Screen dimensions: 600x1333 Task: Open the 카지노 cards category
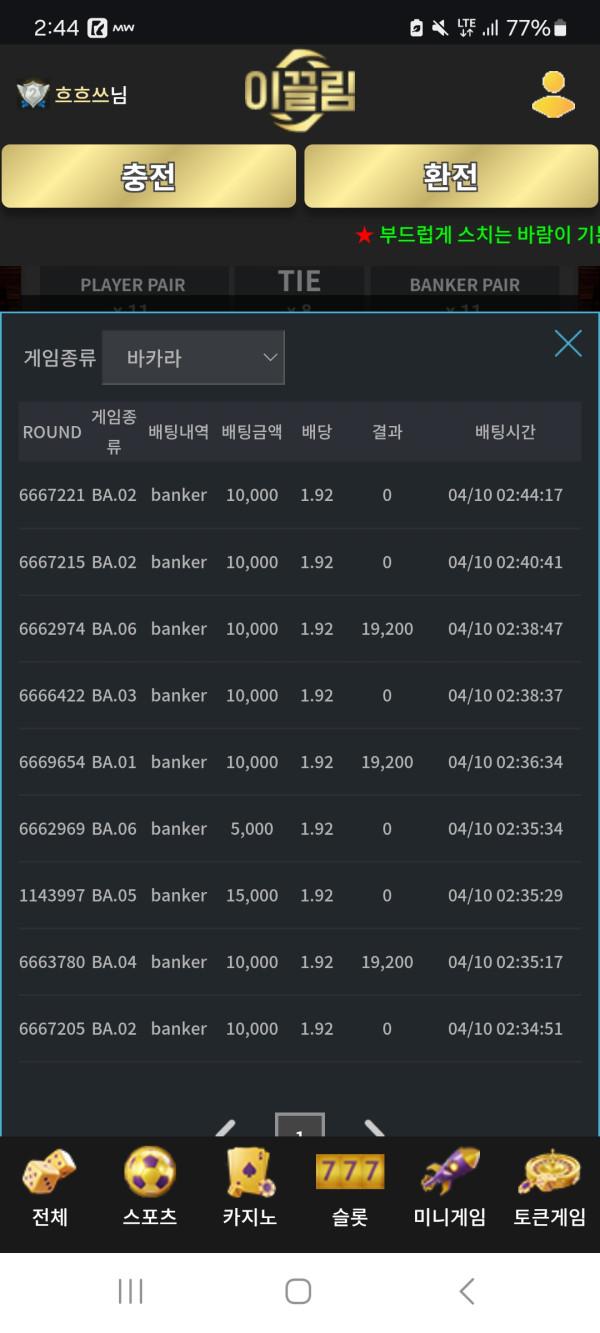tap(250, 1189)
